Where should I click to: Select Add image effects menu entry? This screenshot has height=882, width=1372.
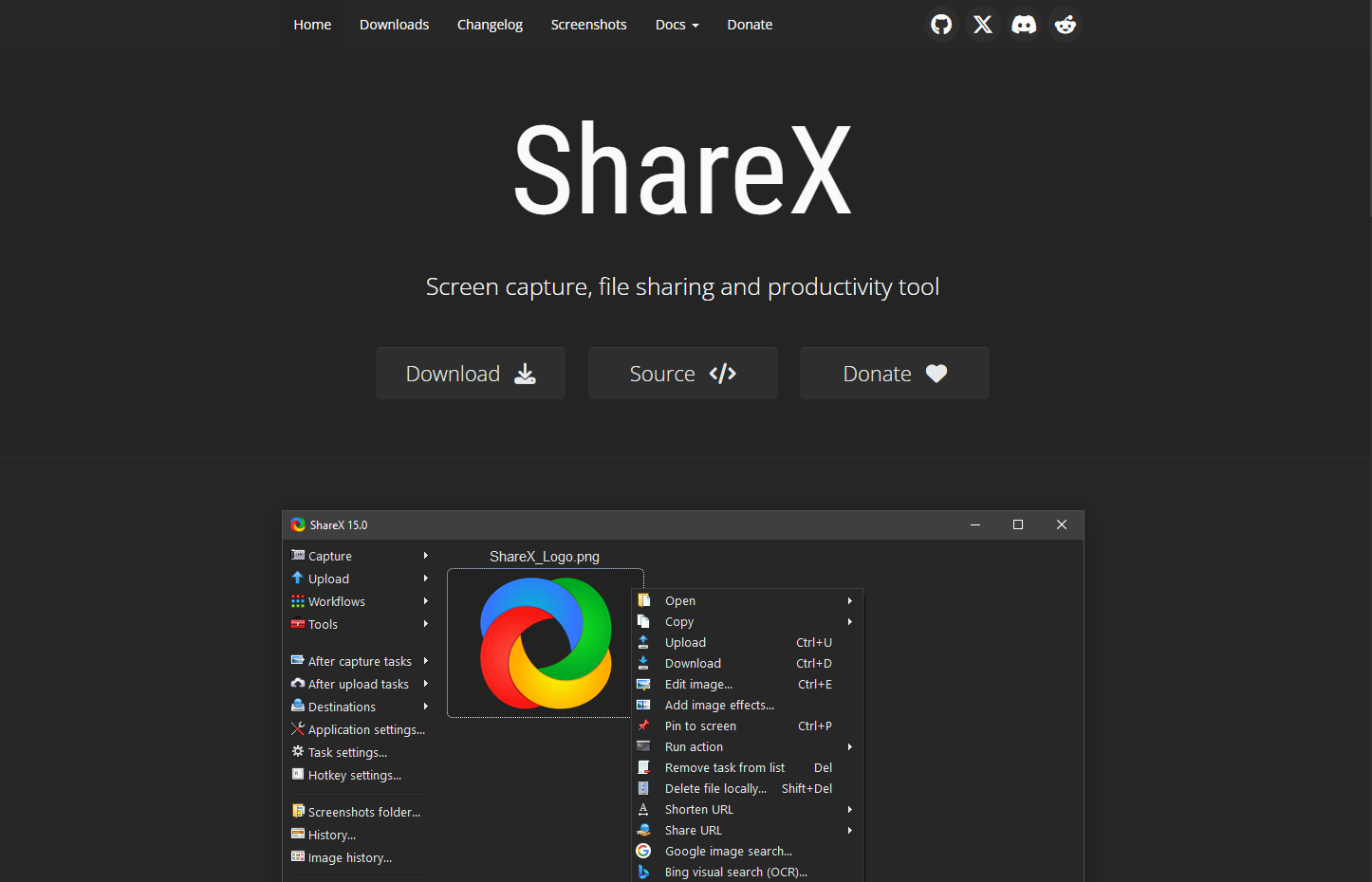click(747, 705)
